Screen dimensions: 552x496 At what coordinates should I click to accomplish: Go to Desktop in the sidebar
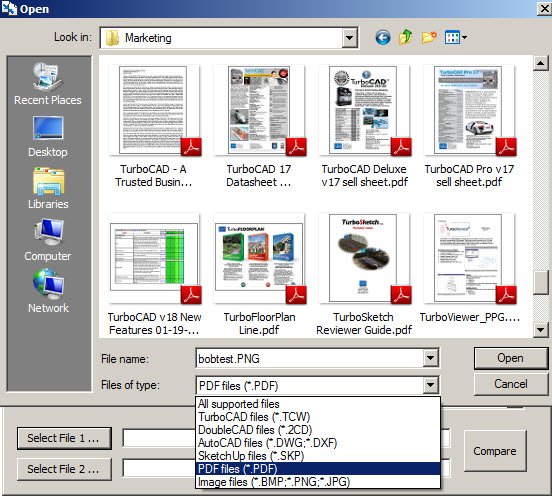point(48,137)
